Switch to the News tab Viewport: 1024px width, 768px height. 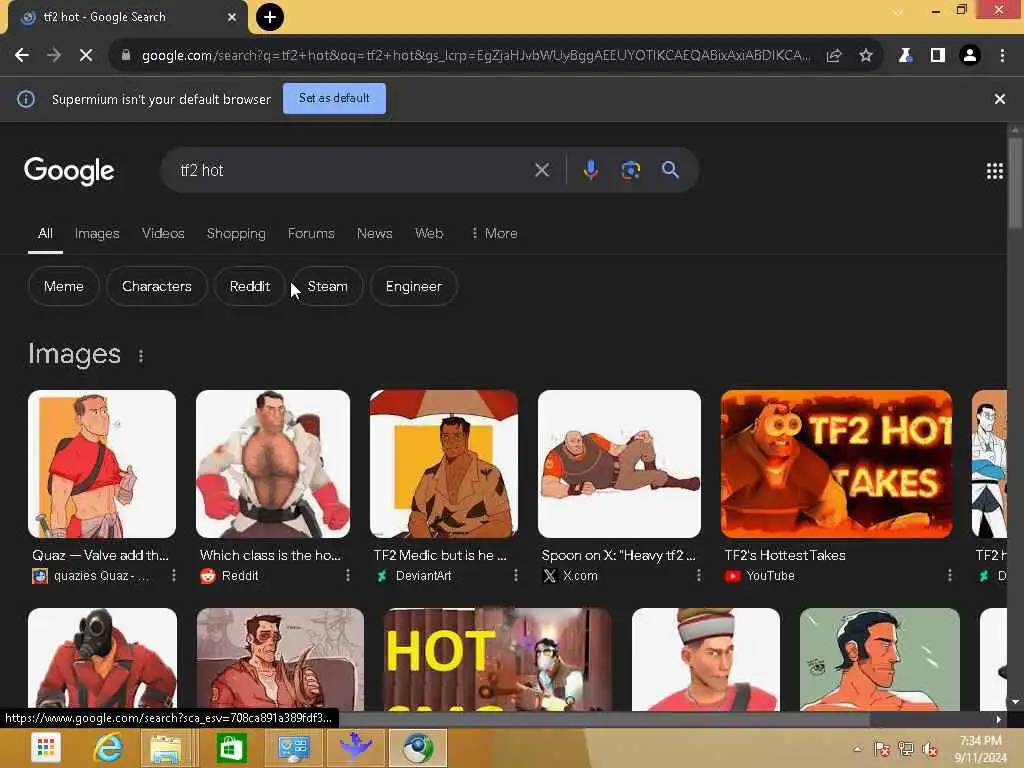click(x=375, y=233)
